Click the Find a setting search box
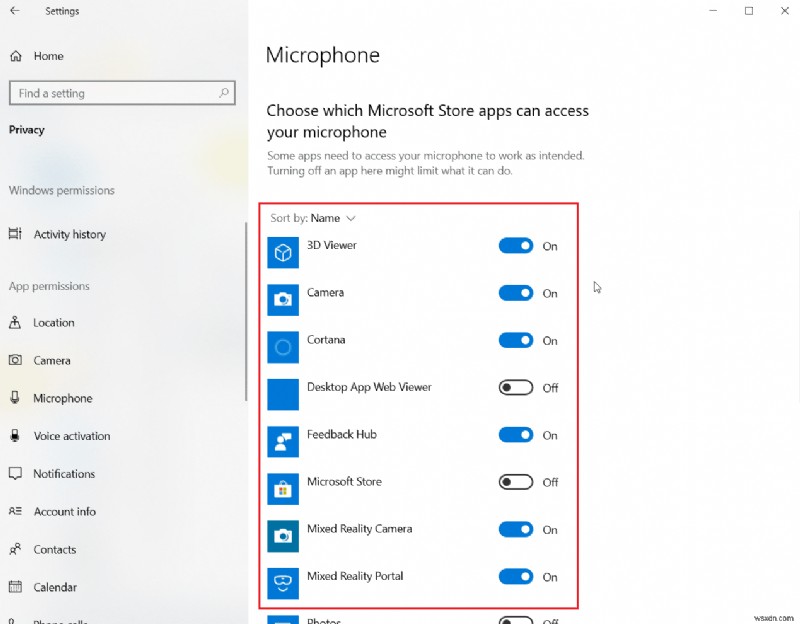Viewport: 800px width, 624px height. coord(122,92)
